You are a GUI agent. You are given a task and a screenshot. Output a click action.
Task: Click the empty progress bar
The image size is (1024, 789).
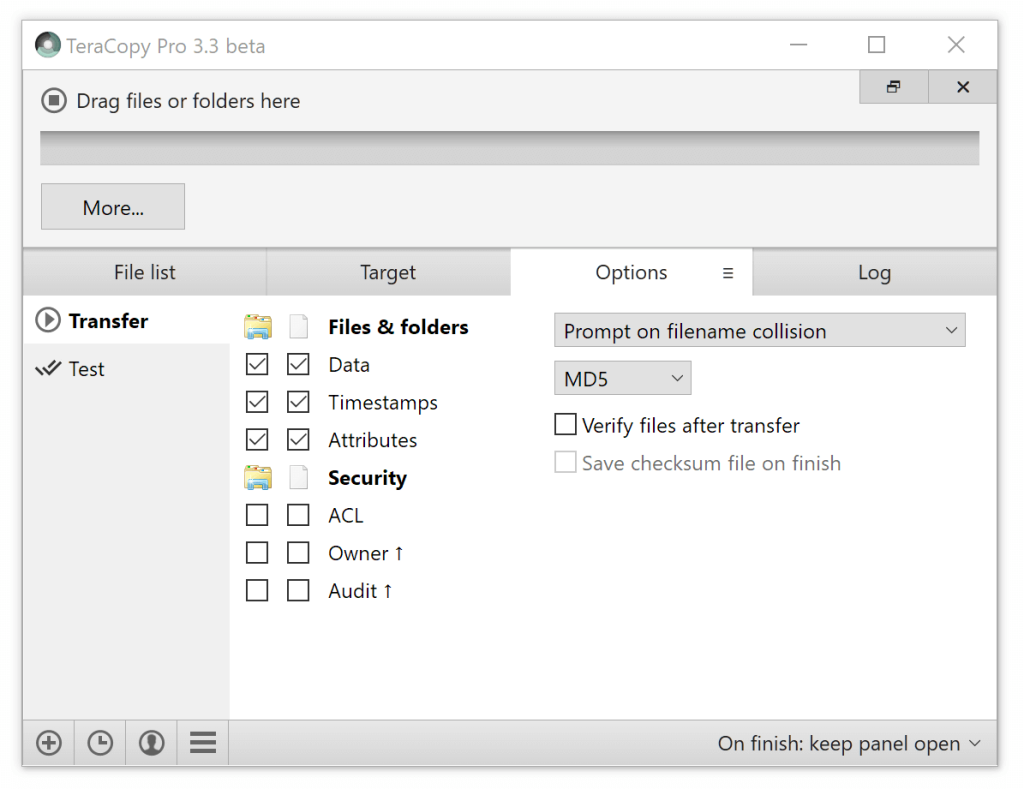(x=510, y=147)
